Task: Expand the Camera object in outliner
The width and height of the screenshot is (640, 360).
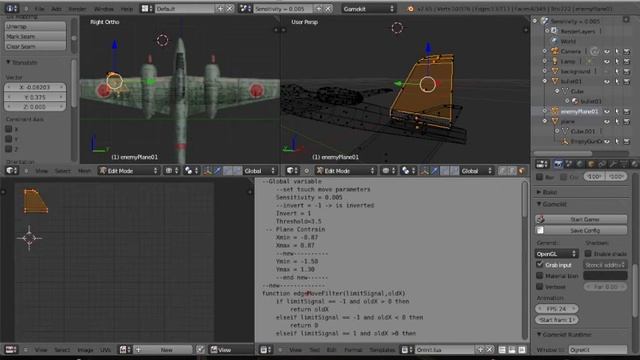Action: point(545,51)
